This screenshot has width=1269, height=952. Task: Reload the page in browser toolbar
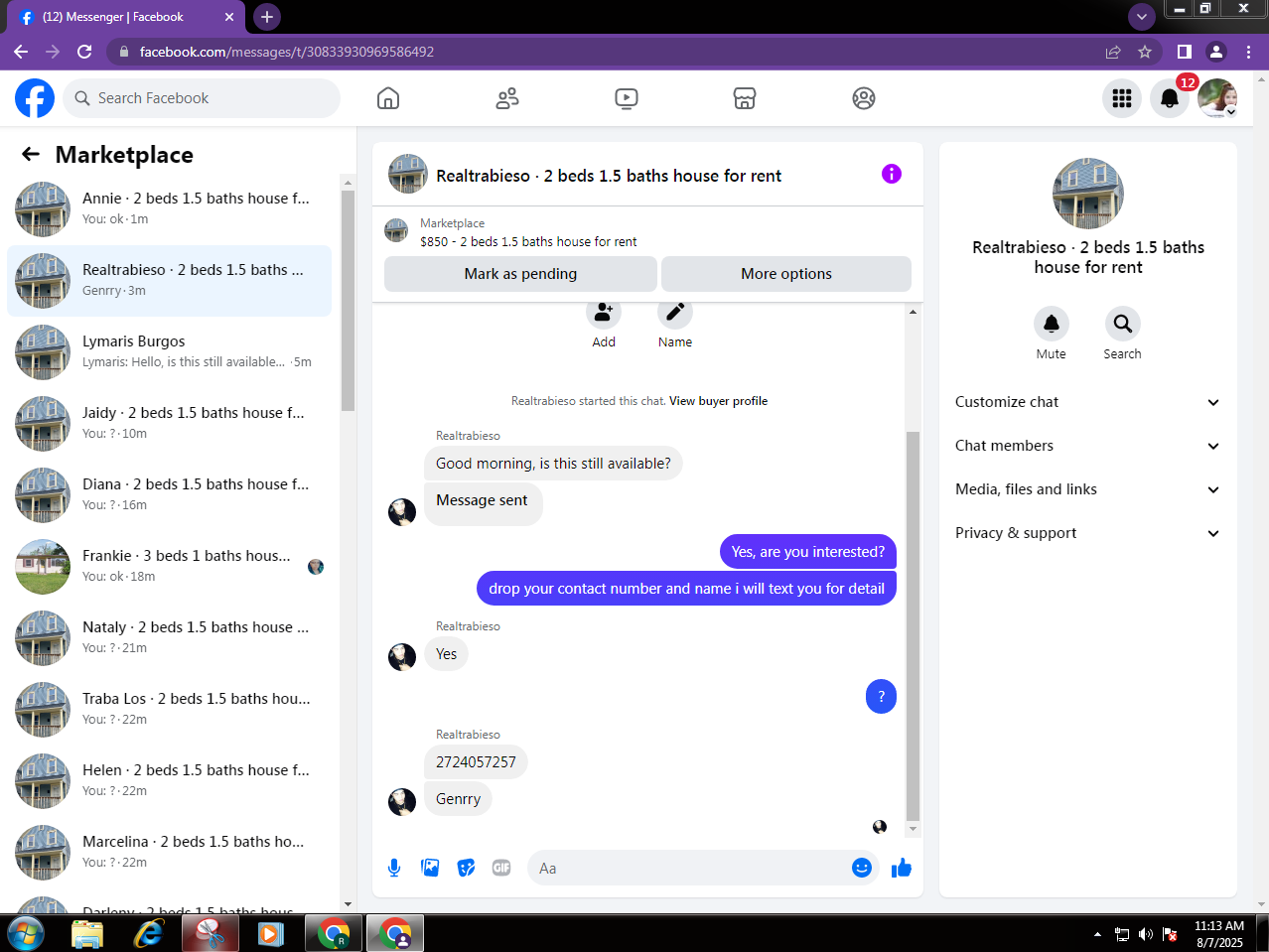pos(84,52)
